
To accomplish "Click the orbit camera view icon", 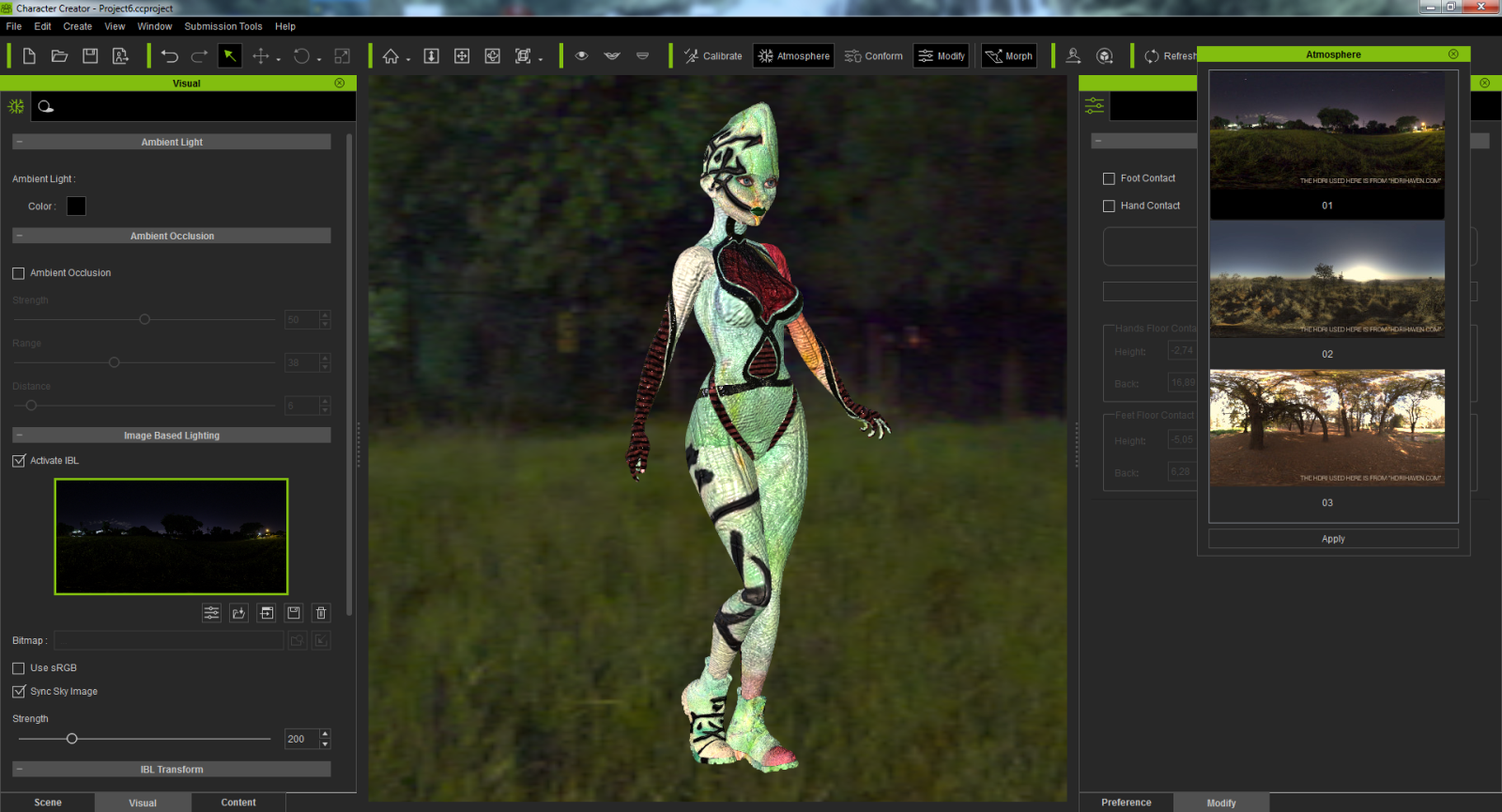I will (492, 56).
